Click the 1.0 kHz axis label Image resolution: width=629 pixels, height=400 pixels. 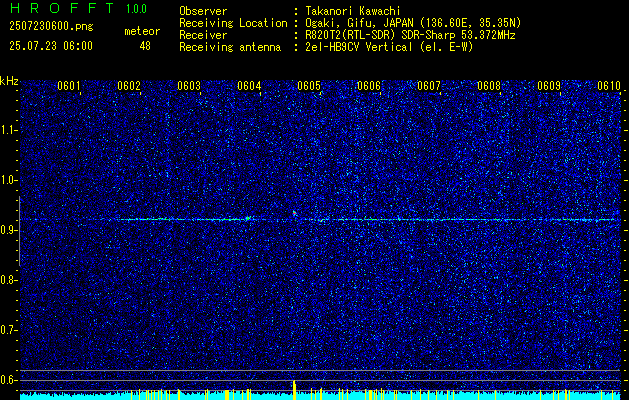pyautogui.click(x=8, y=180)
